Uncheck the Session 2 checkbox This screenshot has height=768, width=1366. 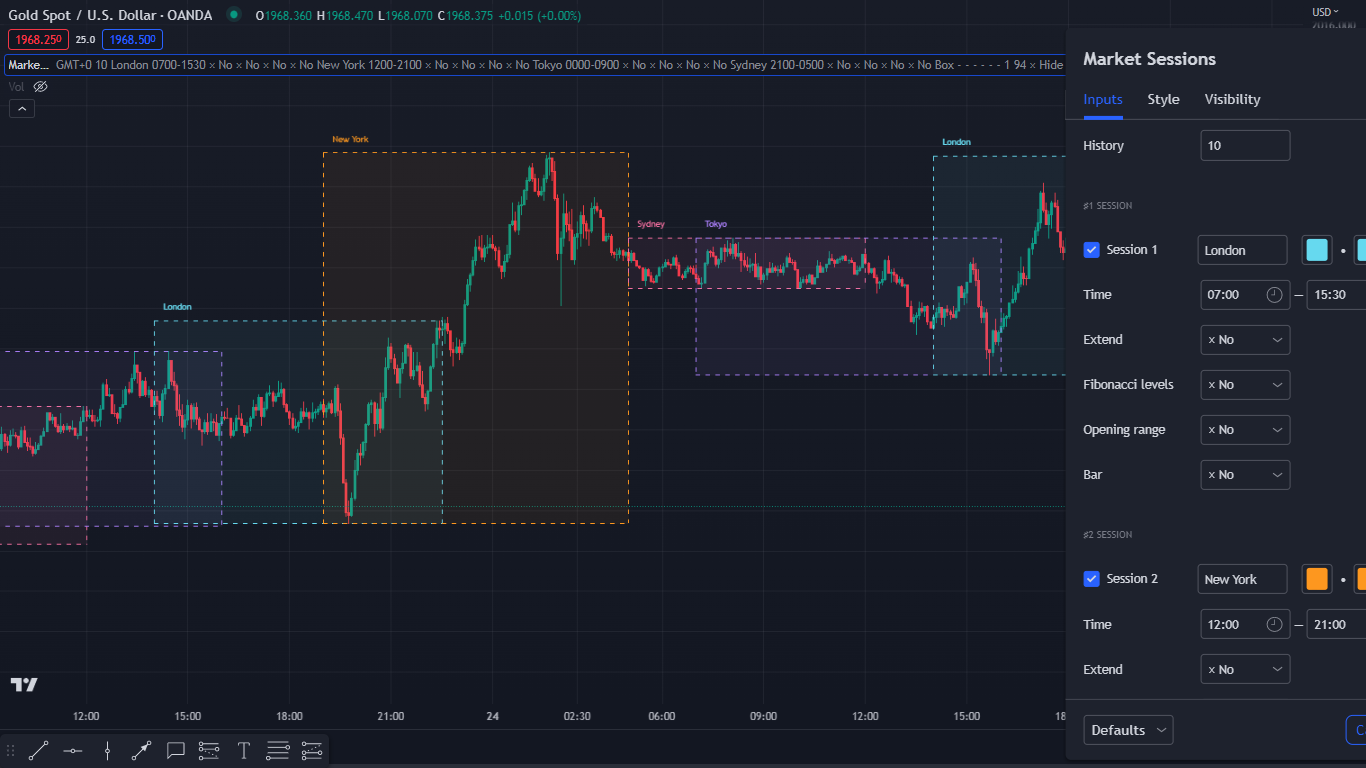pos(1092,579)
